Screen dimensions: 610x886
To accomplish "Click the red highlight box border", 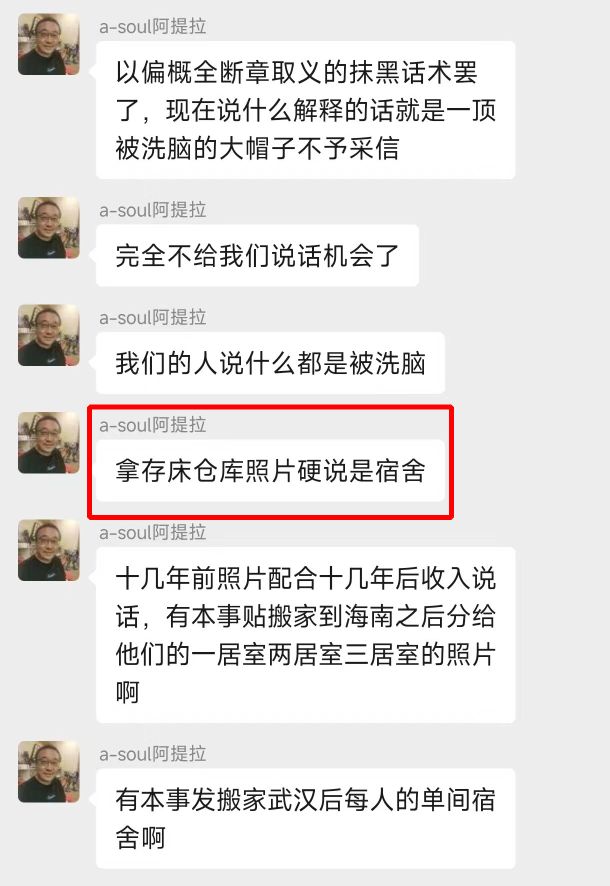I will [271, 406].
